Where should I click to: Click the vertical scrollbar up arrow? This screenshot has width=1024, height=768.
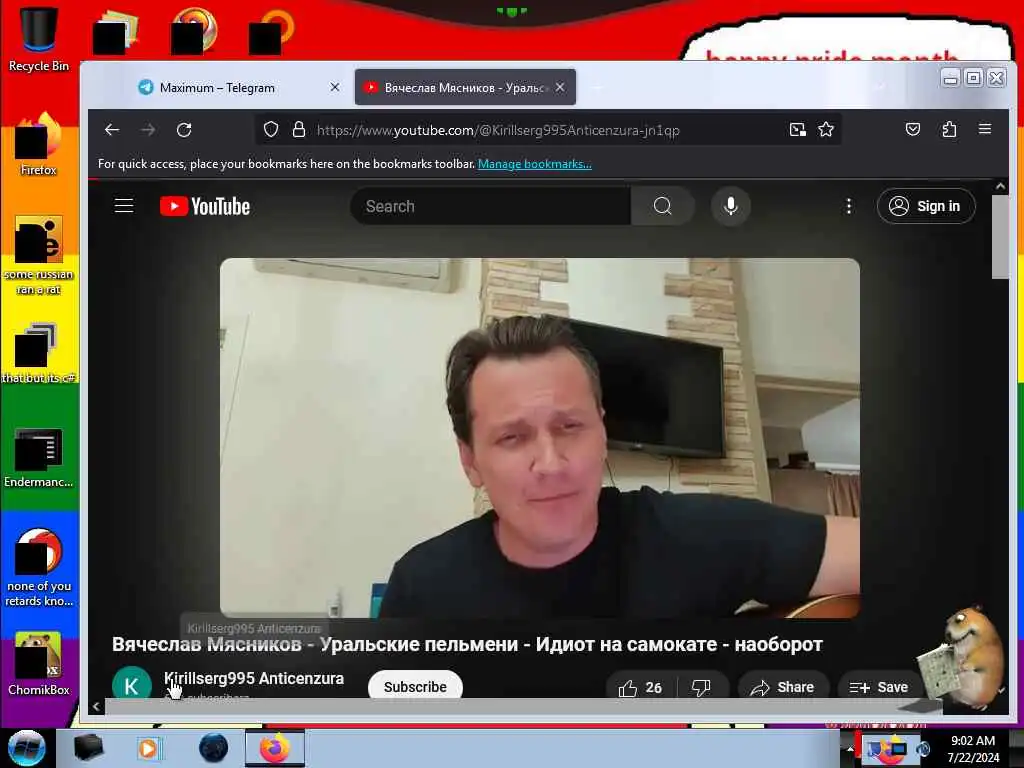point(1000,187)
